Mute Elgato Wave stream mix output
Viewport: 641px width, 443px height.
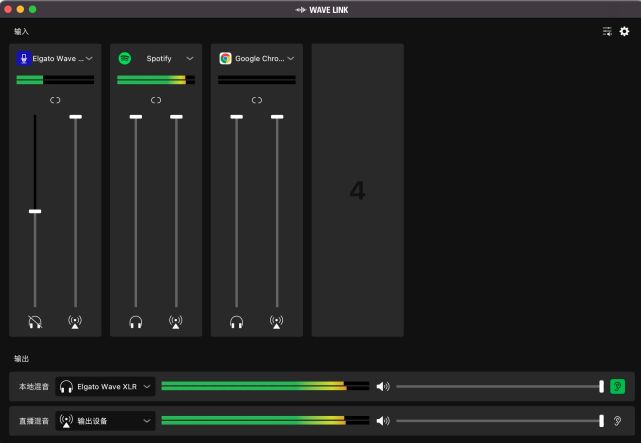pyautogui.click(x=75, y=322)
